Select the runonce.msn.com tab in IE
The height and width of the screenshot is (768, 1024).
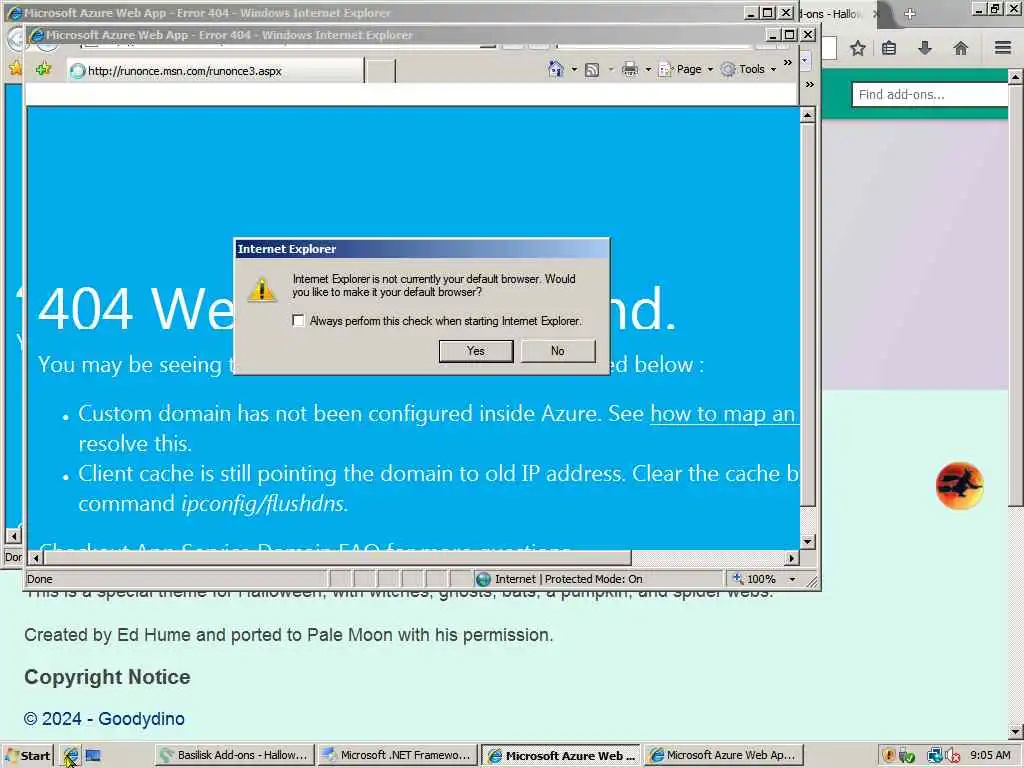pos(216,71)
